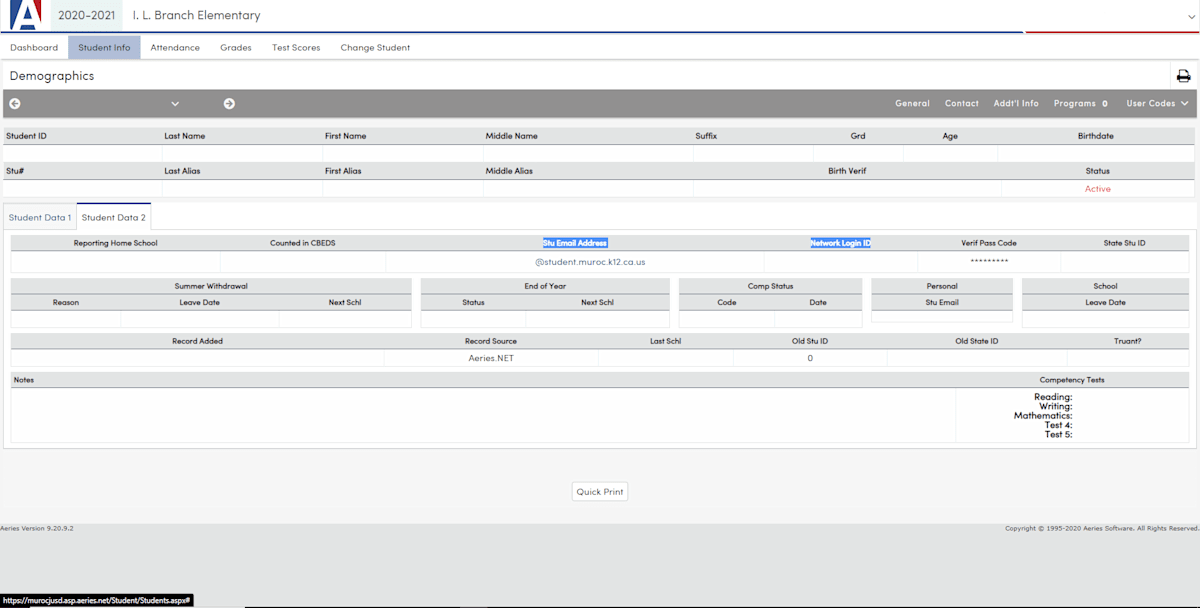Click the Notes text area

tap(482, 414)
